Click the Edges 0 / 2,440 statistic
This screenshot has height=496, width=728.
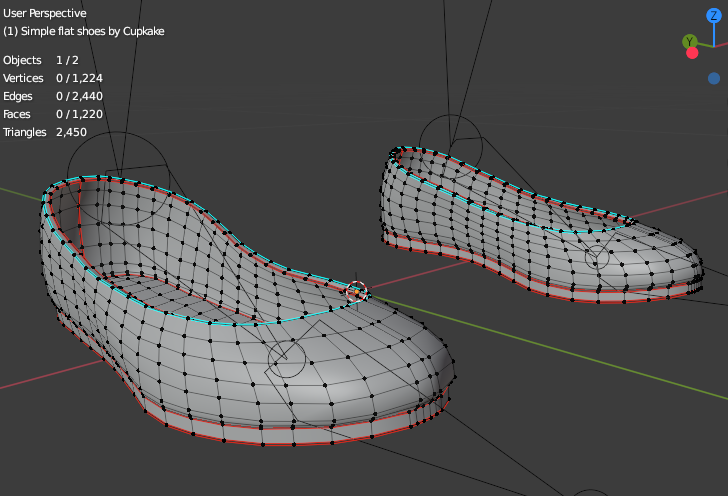(53, 96)
